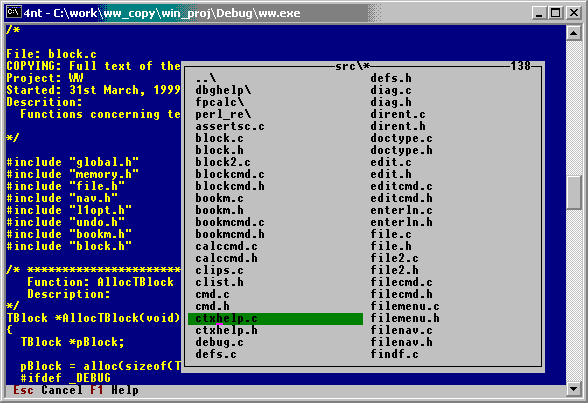Click the scrollbar down arrow
The image size is (588, 403).
coord(573,389)
